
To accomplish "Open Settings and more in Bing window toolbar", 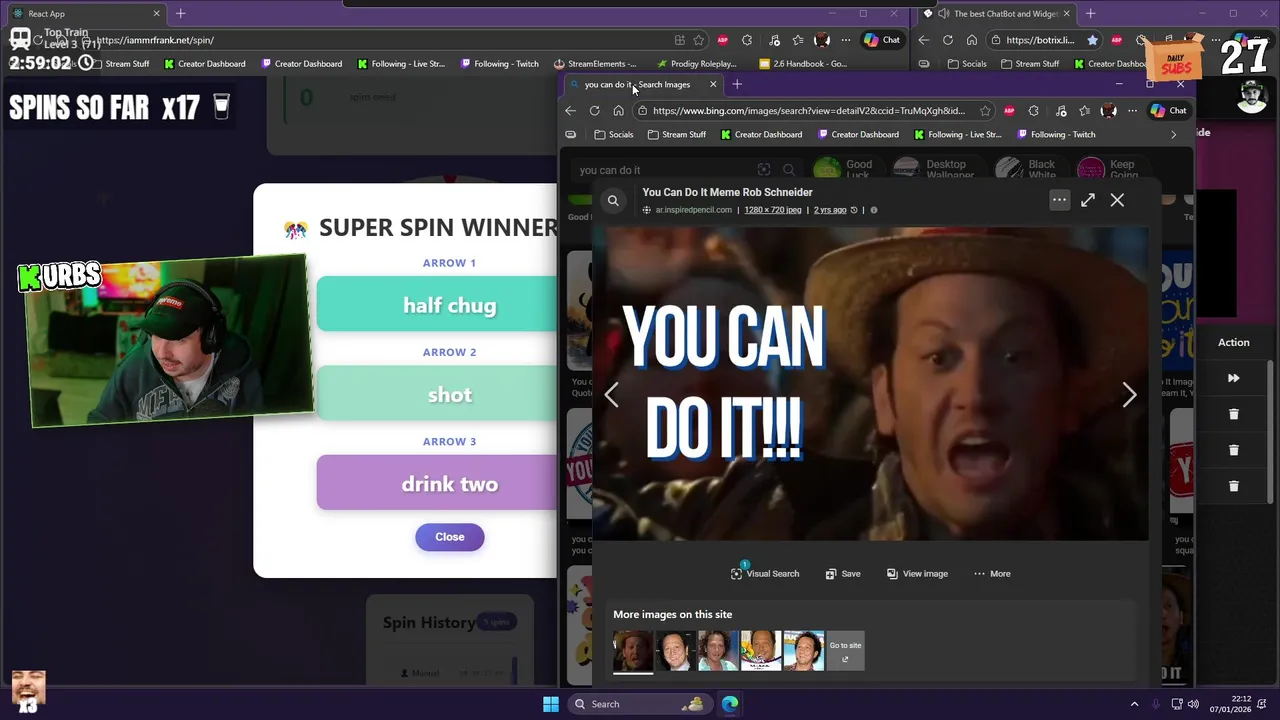I will pos(1132,111).
